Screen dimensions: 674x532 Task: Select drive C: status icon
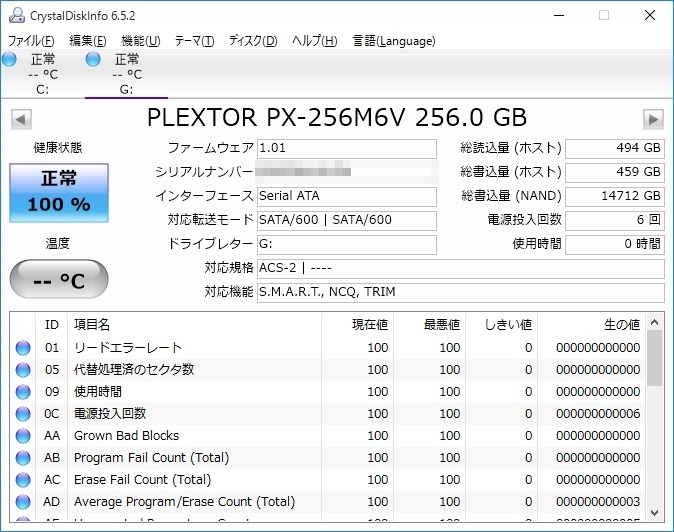point(10,60)
